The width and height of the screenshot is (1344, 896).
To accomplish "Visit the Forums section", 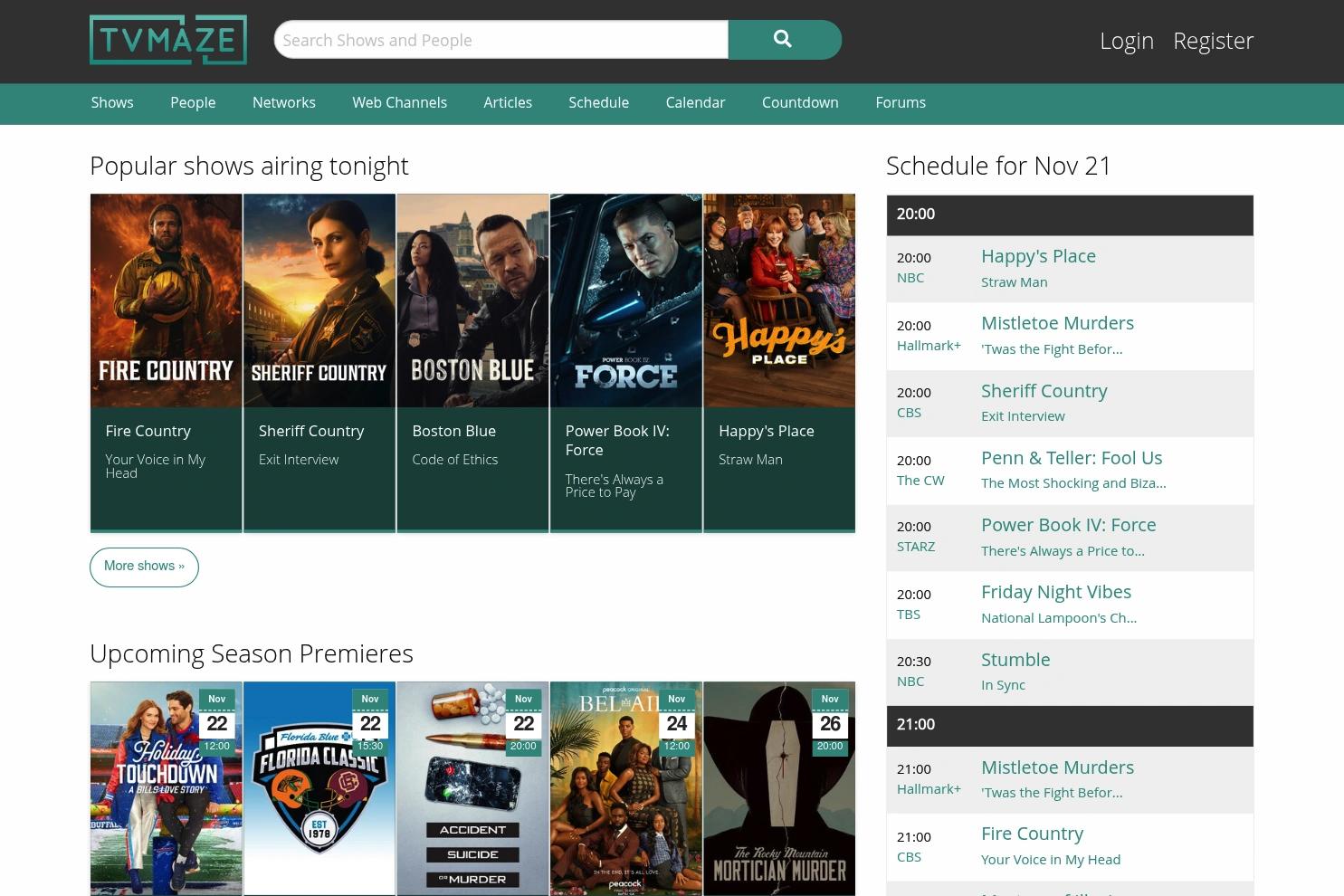I will point(901,103).
